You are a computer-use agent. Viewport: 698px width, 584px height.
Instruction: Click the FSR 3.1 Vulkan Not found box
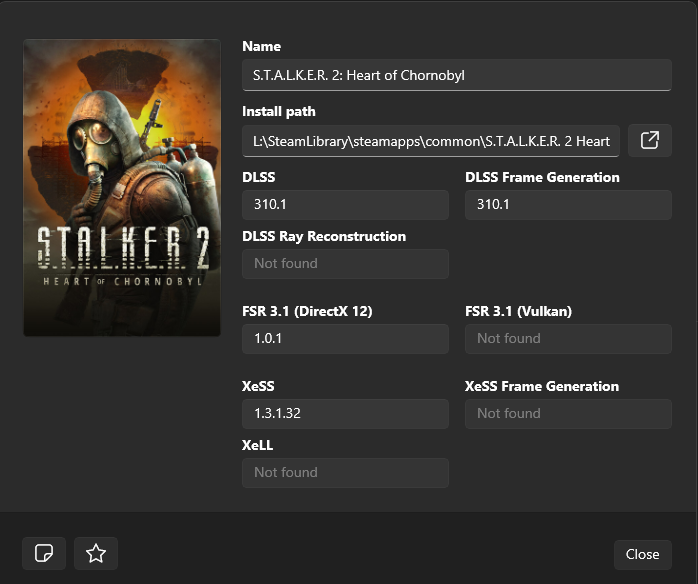coord(568,339)
